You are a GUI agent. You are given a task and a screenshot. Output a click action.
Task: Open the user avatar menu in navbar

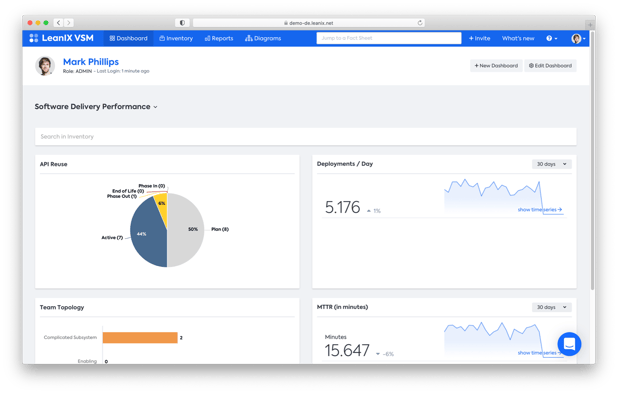[x=578, y=38]
